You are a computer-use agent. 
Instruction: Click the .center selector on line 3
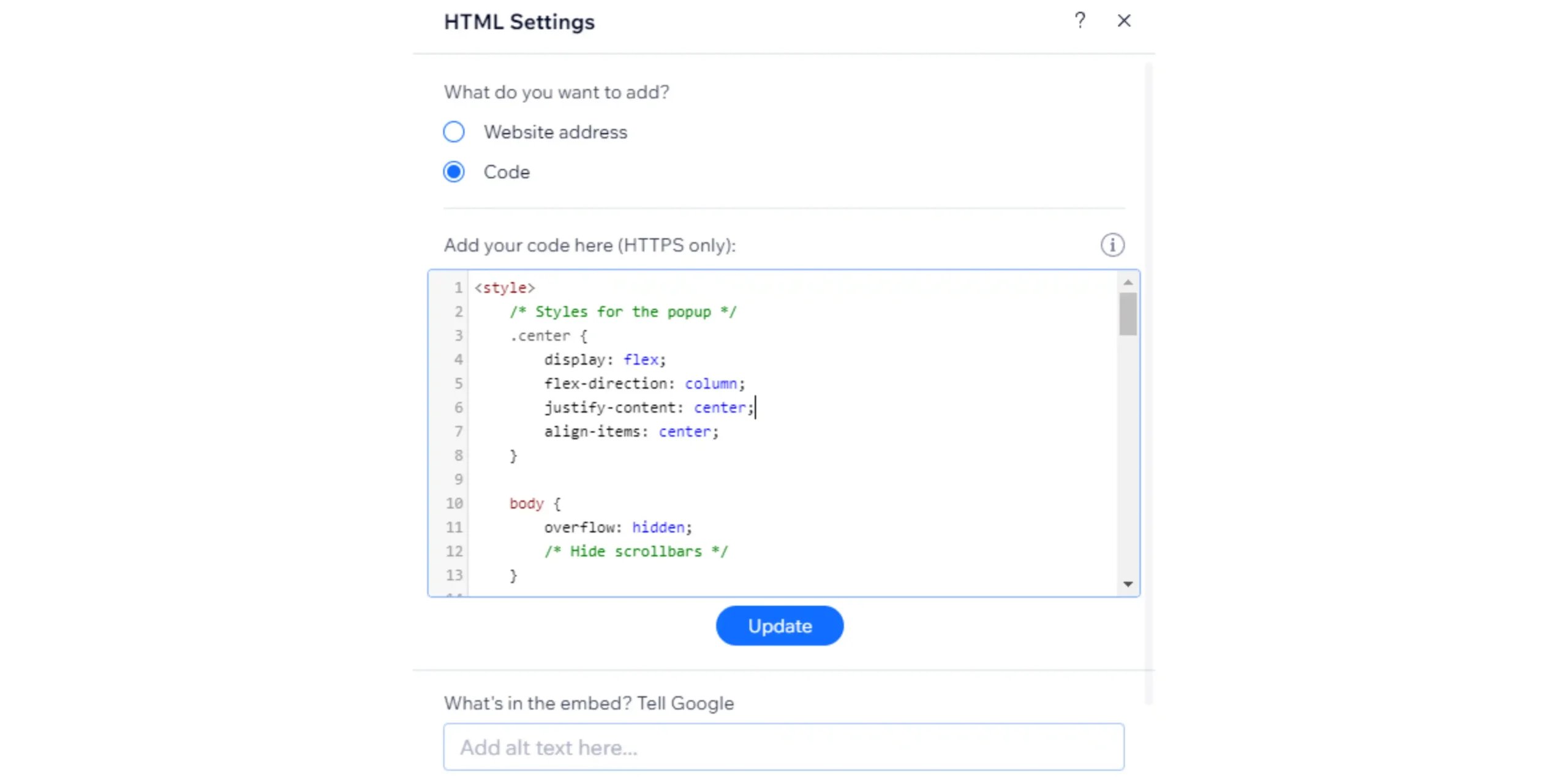point(542,336)
